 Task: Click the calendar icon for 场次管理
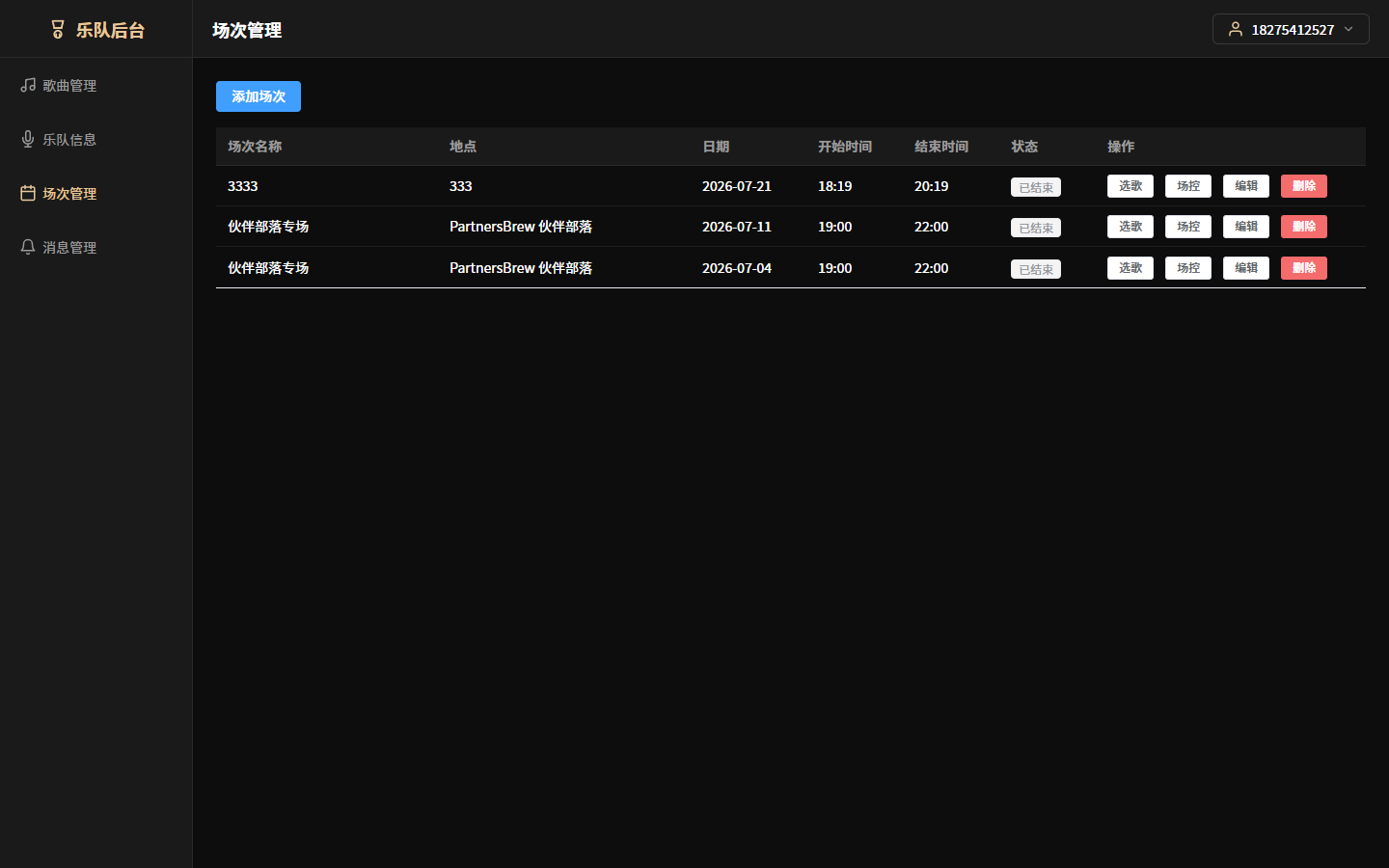pyautogui.click(x=28, y=193)
